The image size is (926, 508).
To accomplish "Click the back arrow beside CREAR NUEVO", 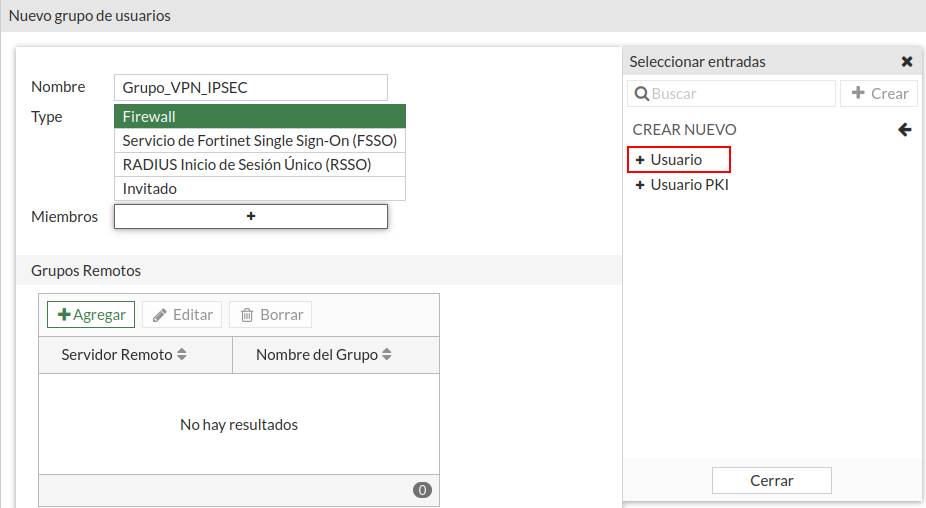I will pyautogui.click(x=904, y=130).
